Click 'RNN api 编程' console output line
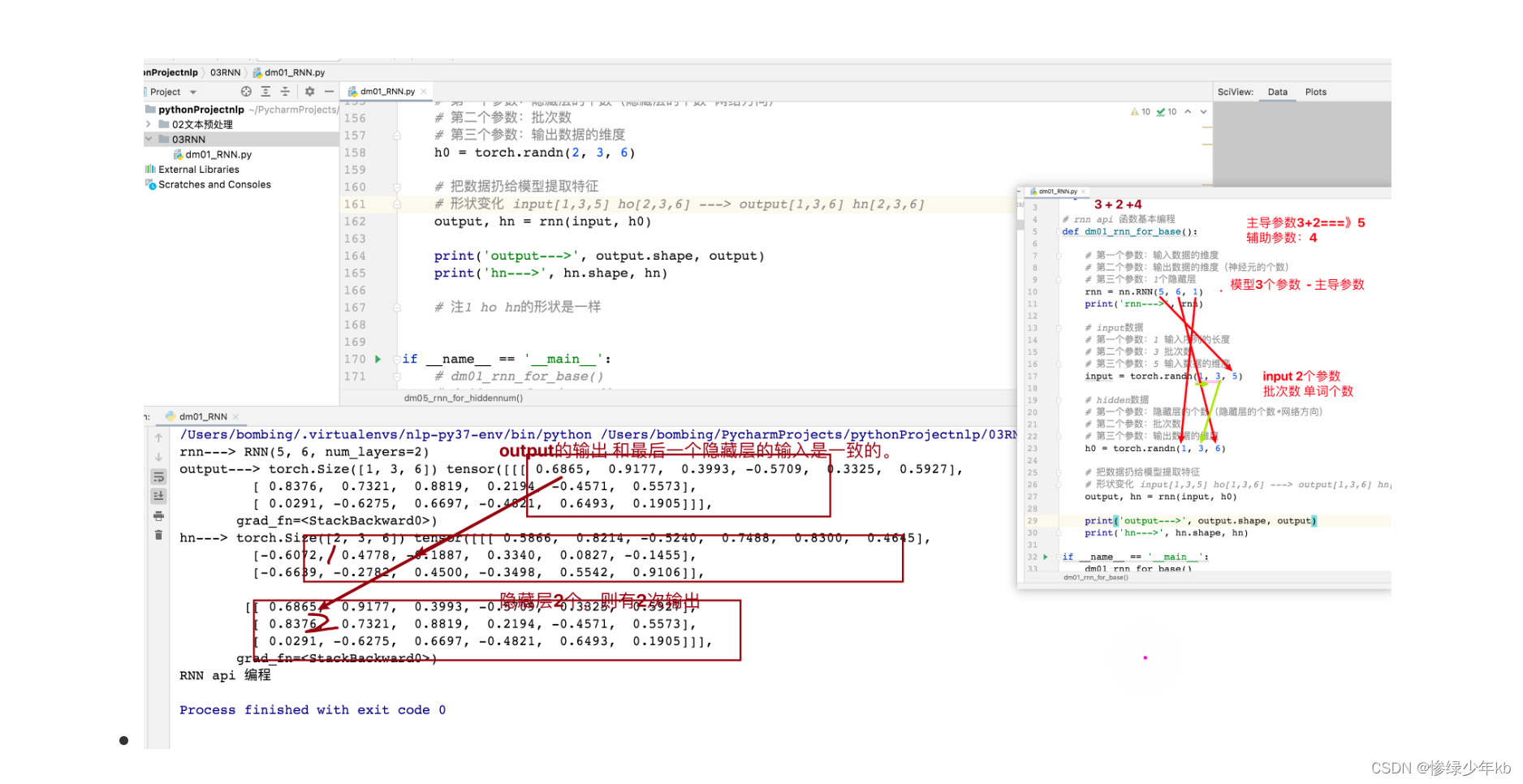Screen dimensions: 1523x784 (225, 675)
